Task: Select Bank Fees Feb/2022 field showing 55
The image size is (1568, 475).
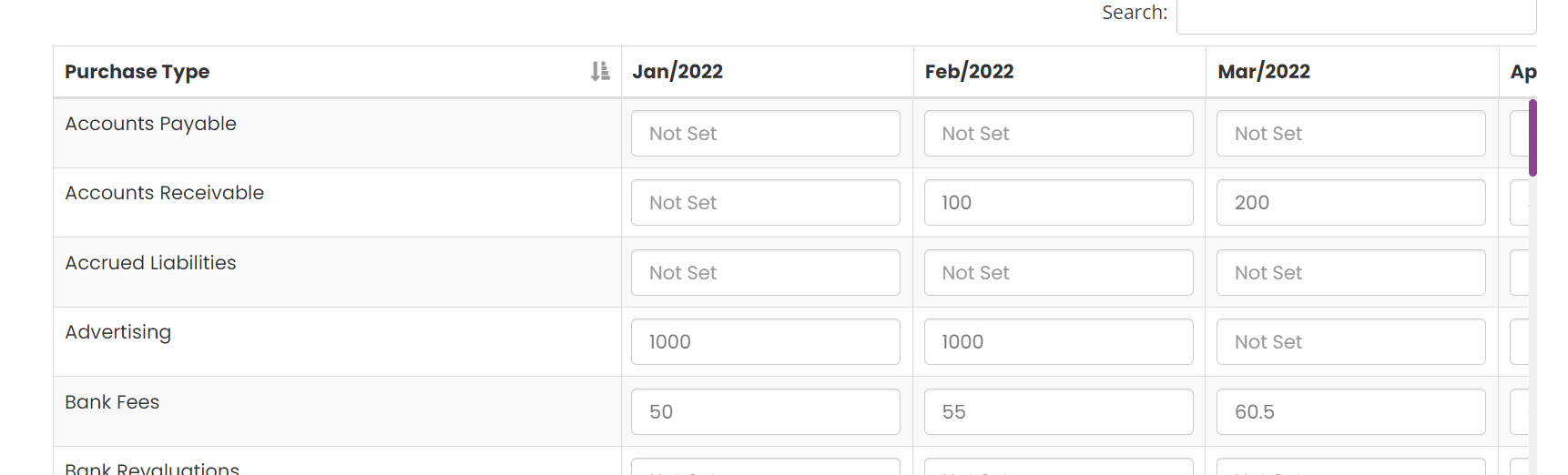Action: coord(1059,411)
